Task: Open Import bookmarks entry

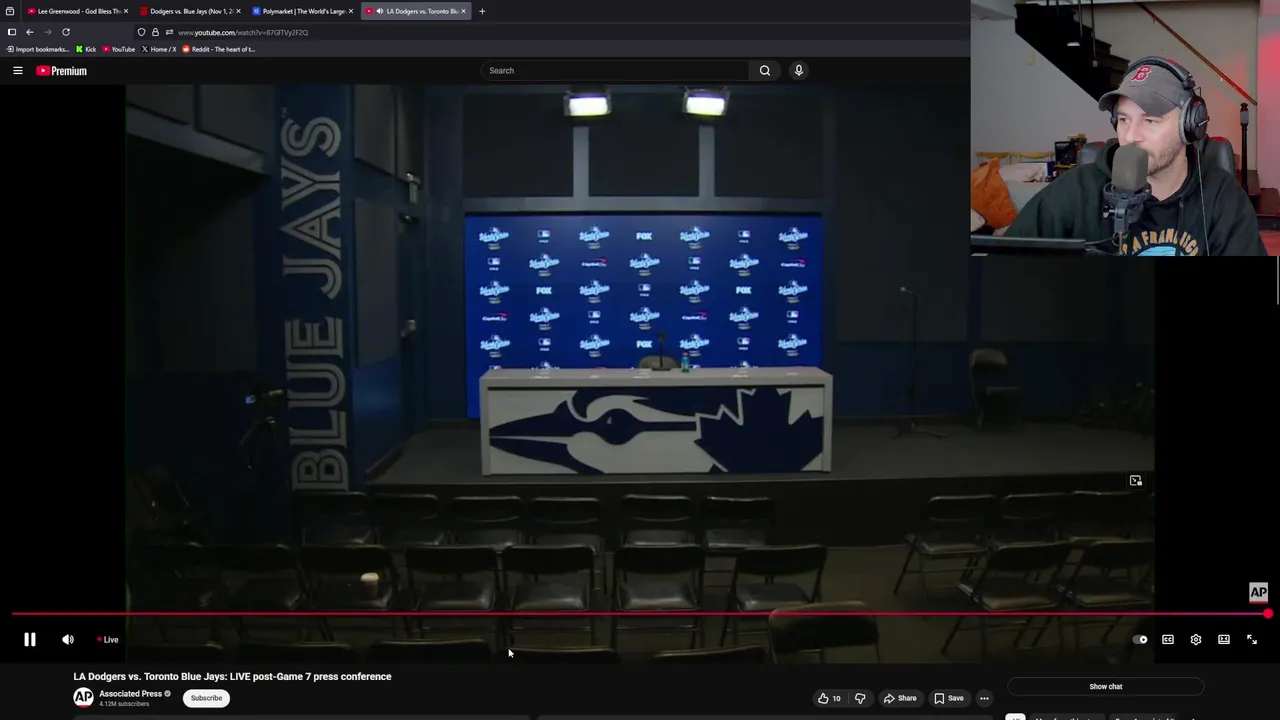Action: [x=38, y=49]
